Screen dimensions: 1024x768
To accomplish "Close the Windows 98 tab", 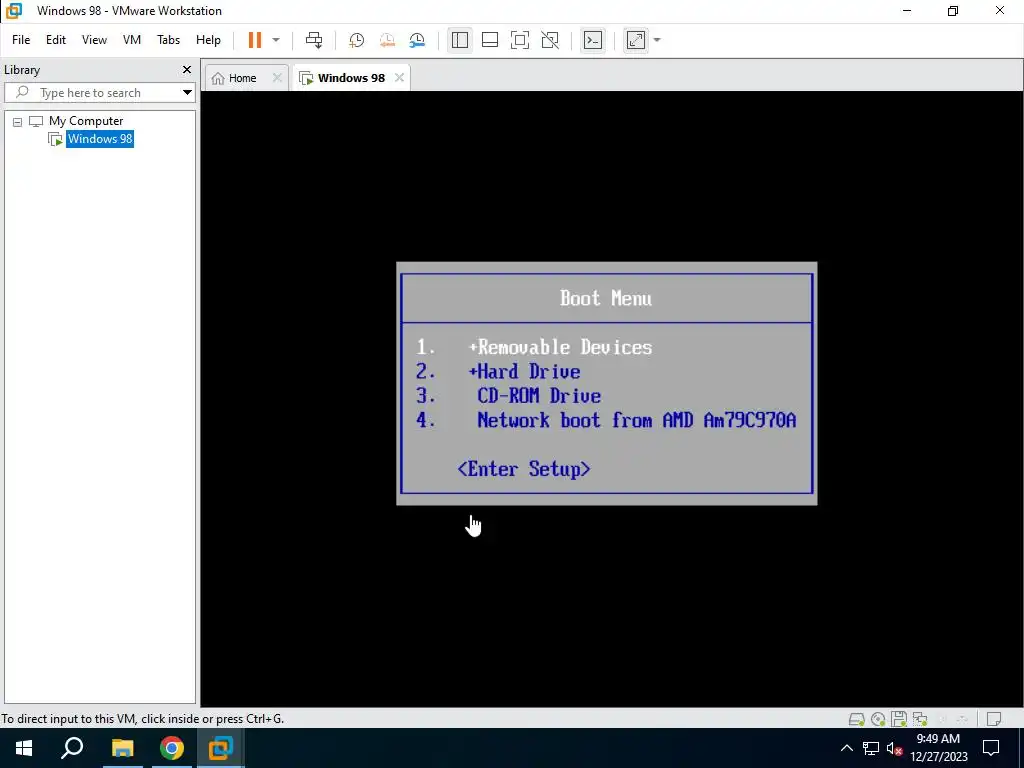I will pyautogui.click(x=399, y=78).
